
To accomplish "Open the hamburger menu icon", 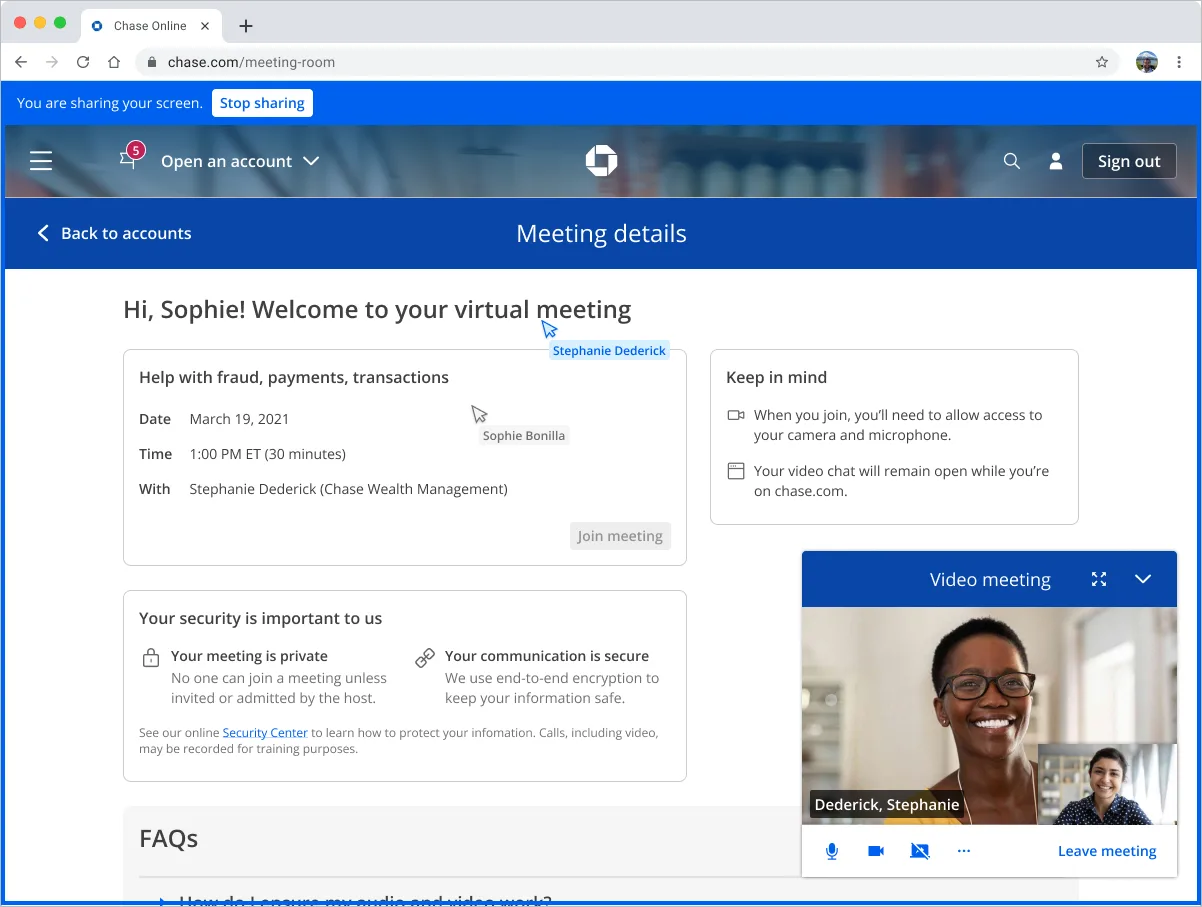I will click(41, 161).
